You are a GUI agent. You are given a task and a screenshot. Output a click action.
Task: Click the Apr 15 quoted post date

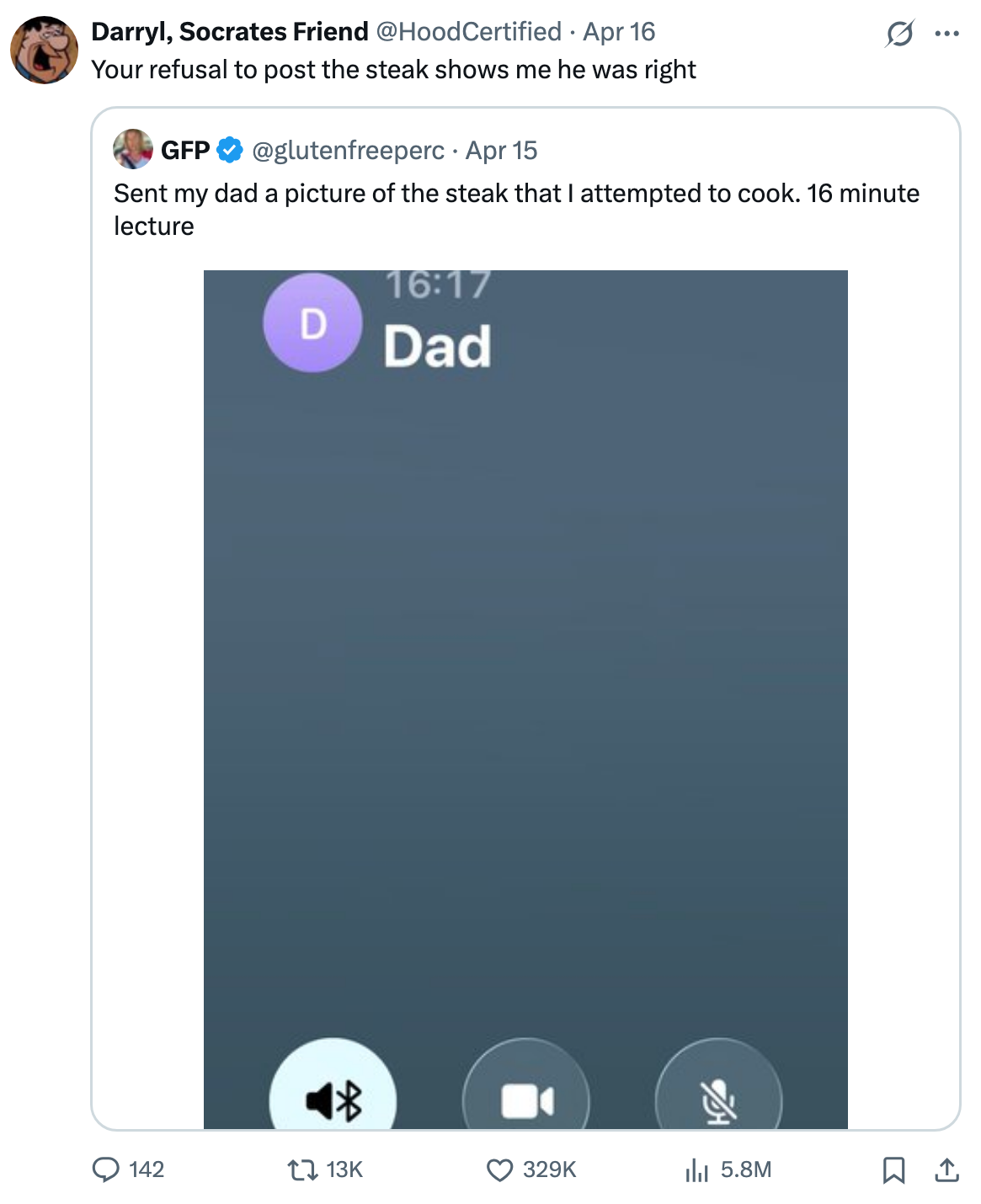click(501, 151)
